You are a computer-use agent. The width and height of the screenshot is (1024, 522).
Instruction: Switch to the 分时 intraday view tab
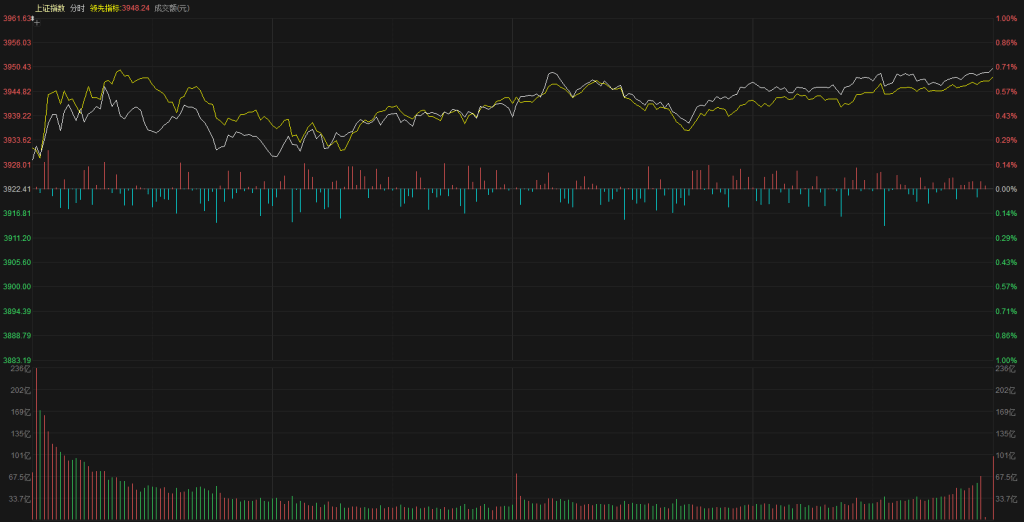tap(77, 8)
